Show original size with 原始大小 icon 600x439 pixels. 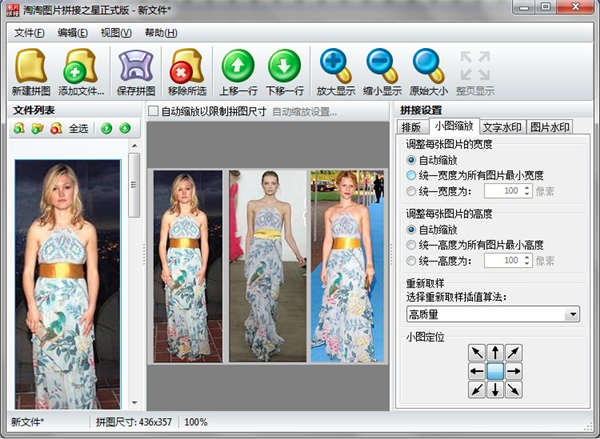coord(429,67)
